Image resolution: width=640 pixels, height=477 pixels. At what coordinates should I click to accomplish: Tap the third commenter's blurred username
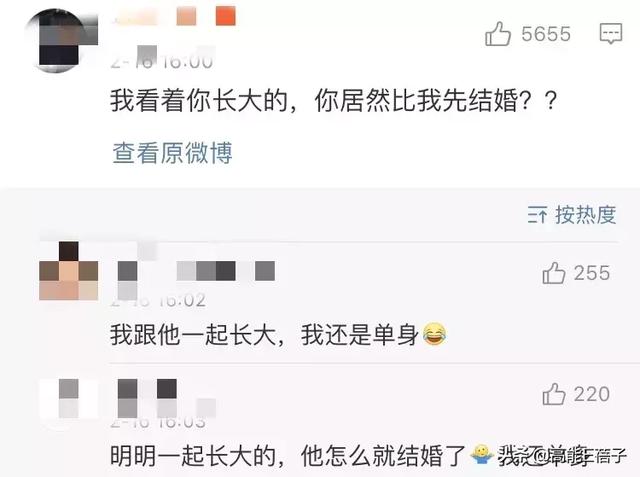[x=167, y=397]
